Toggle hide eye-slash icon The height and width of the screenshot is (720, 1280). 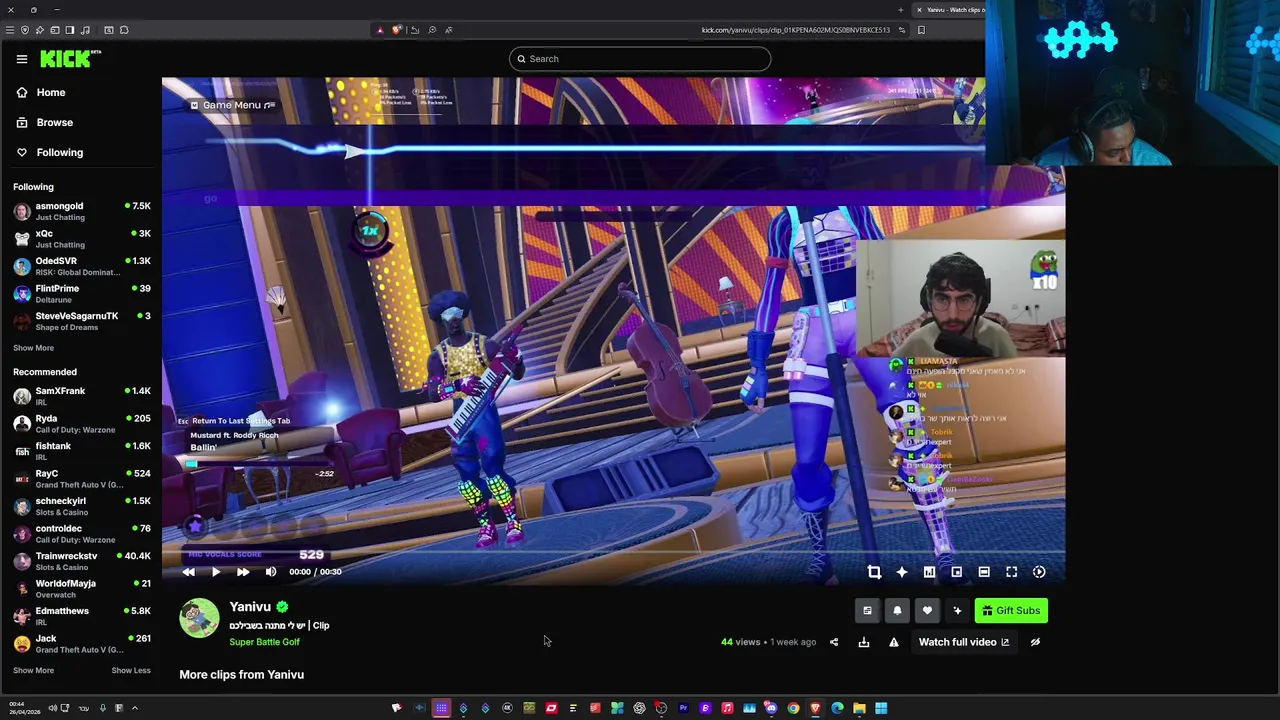(1035, 642)
